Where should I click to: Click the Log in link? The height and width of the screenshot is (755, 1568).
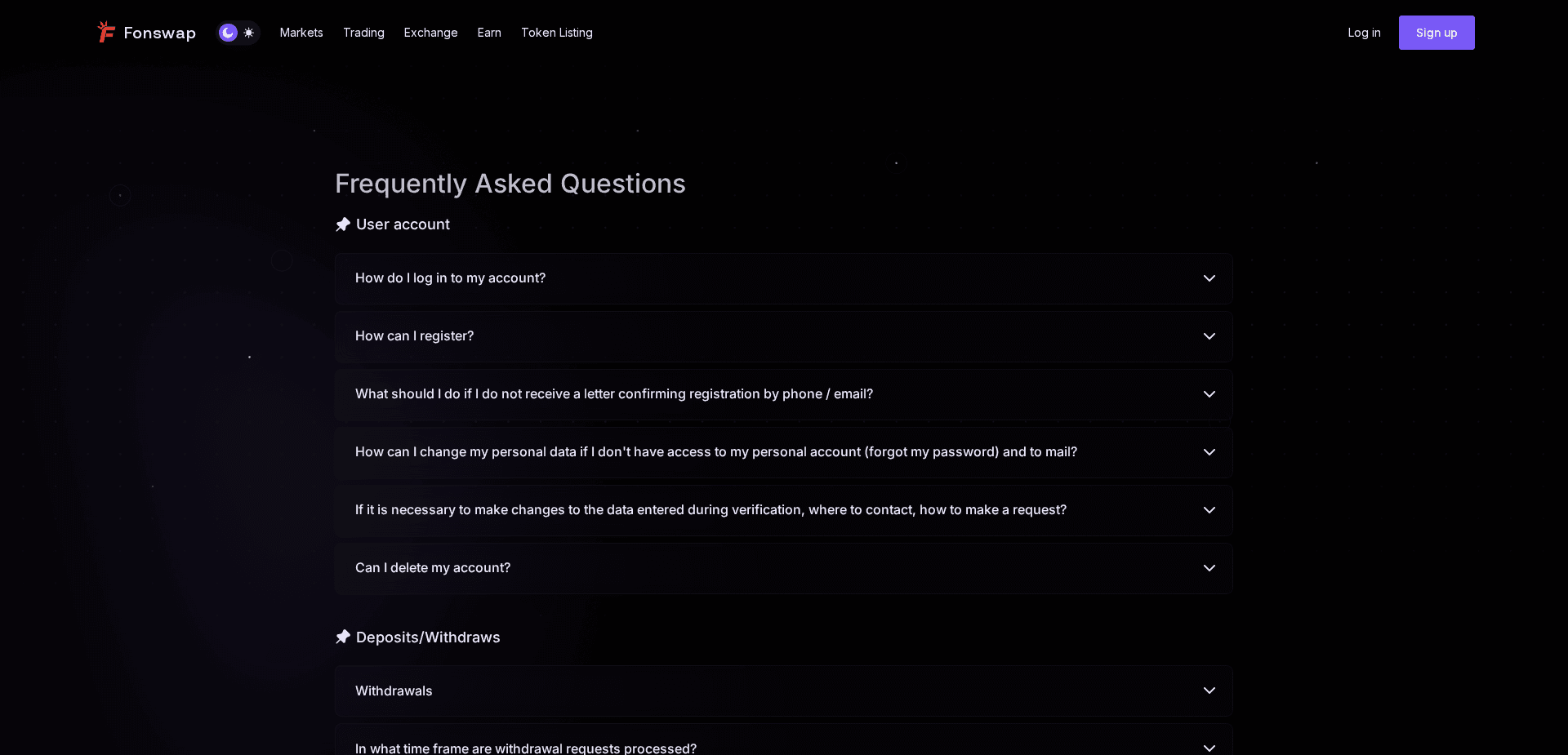pos(1363,33)
